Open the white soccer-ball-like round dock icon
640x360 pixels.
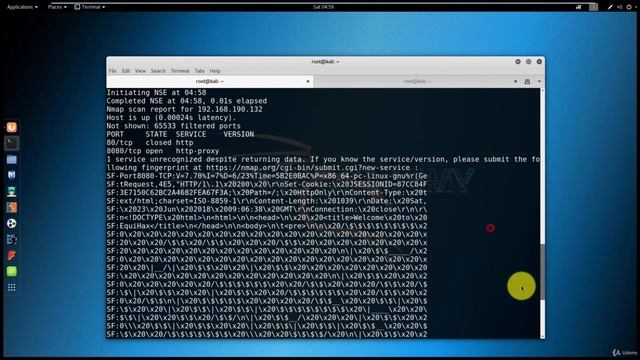pos(11,223)
